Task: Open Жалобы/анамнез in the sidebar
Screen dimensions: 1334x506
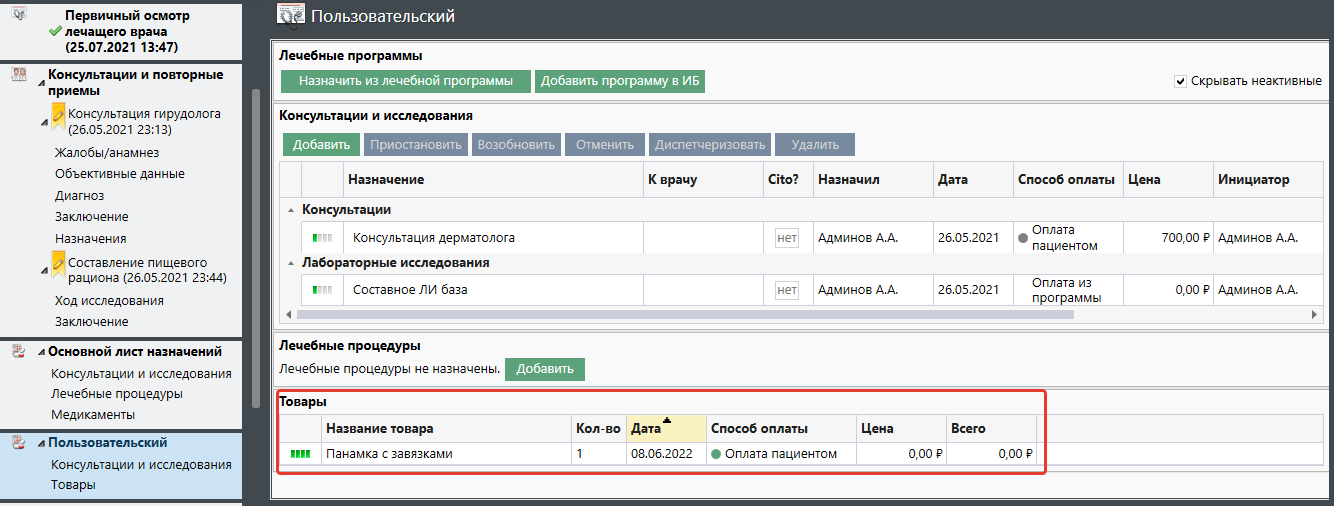Action: 107,153
